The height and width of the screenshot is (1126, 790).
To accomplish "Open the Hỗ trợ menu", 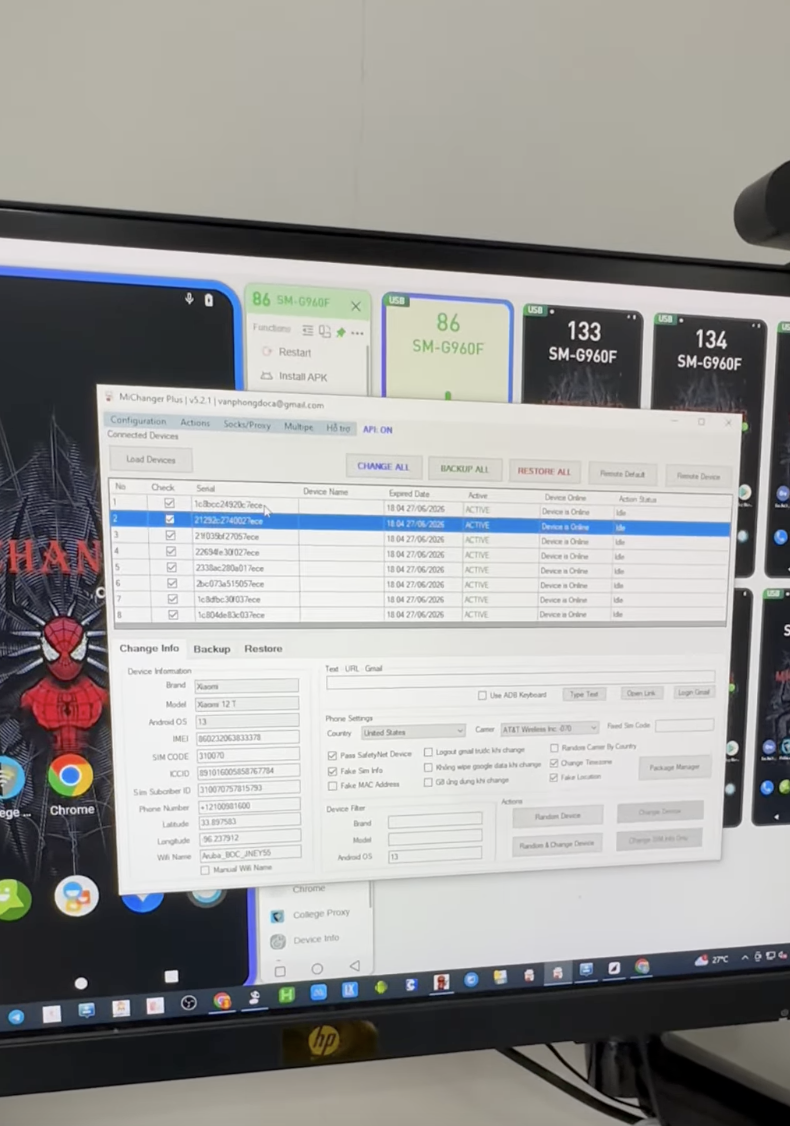I will pos(338,428).
